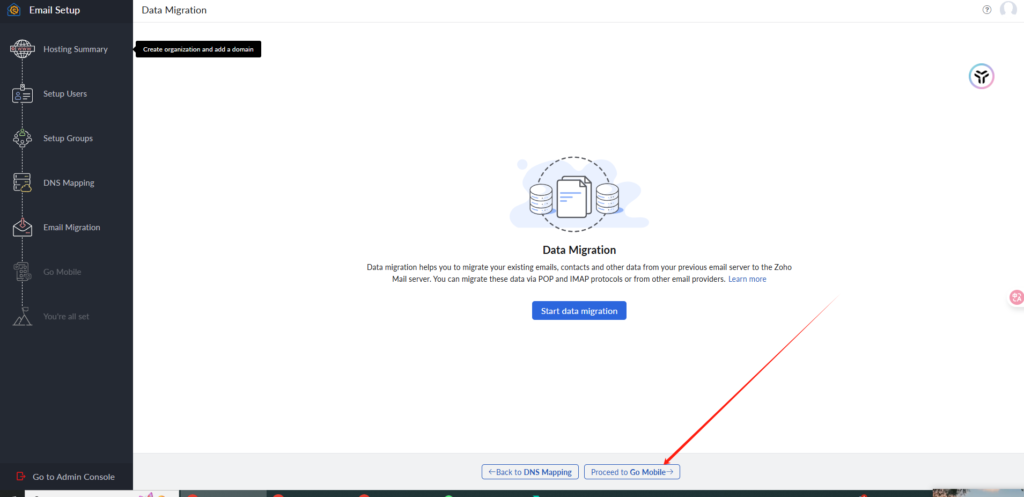Open the Email Migration step
Viewport: 1024px width, 497px height.
tap(72, 227)
